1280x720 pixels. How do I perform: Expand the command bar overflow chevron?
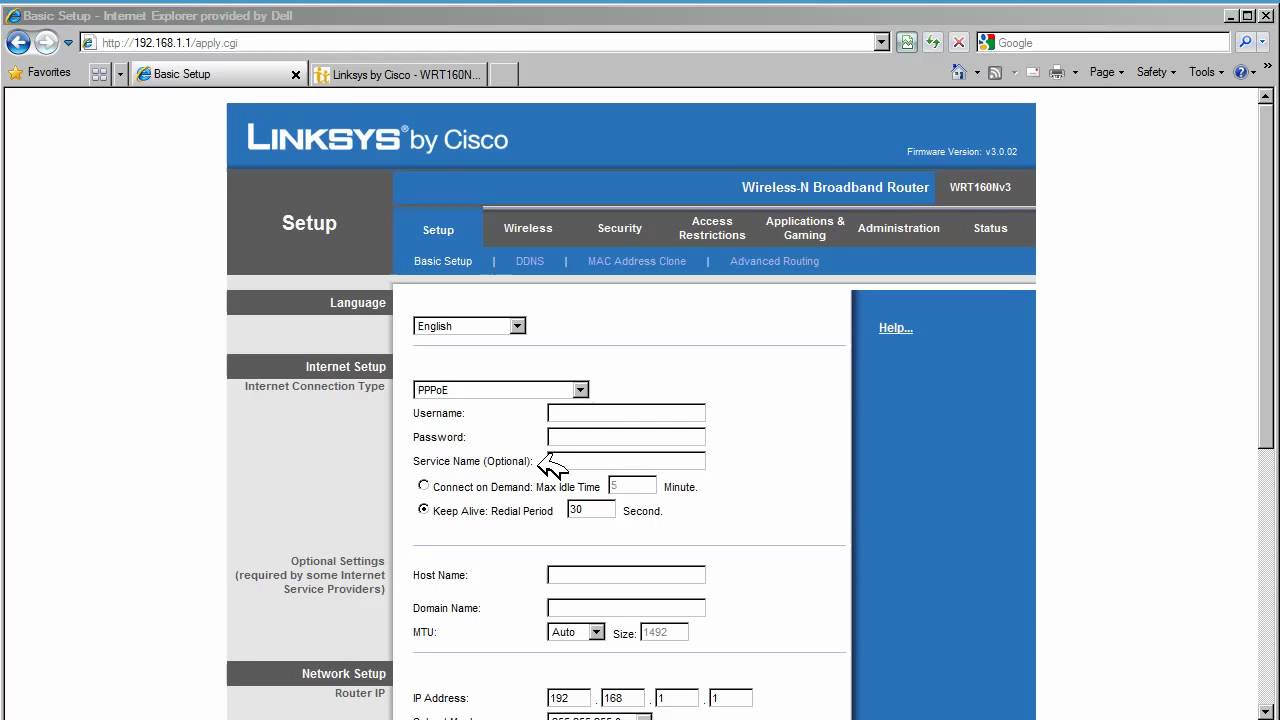point(1268,66)
